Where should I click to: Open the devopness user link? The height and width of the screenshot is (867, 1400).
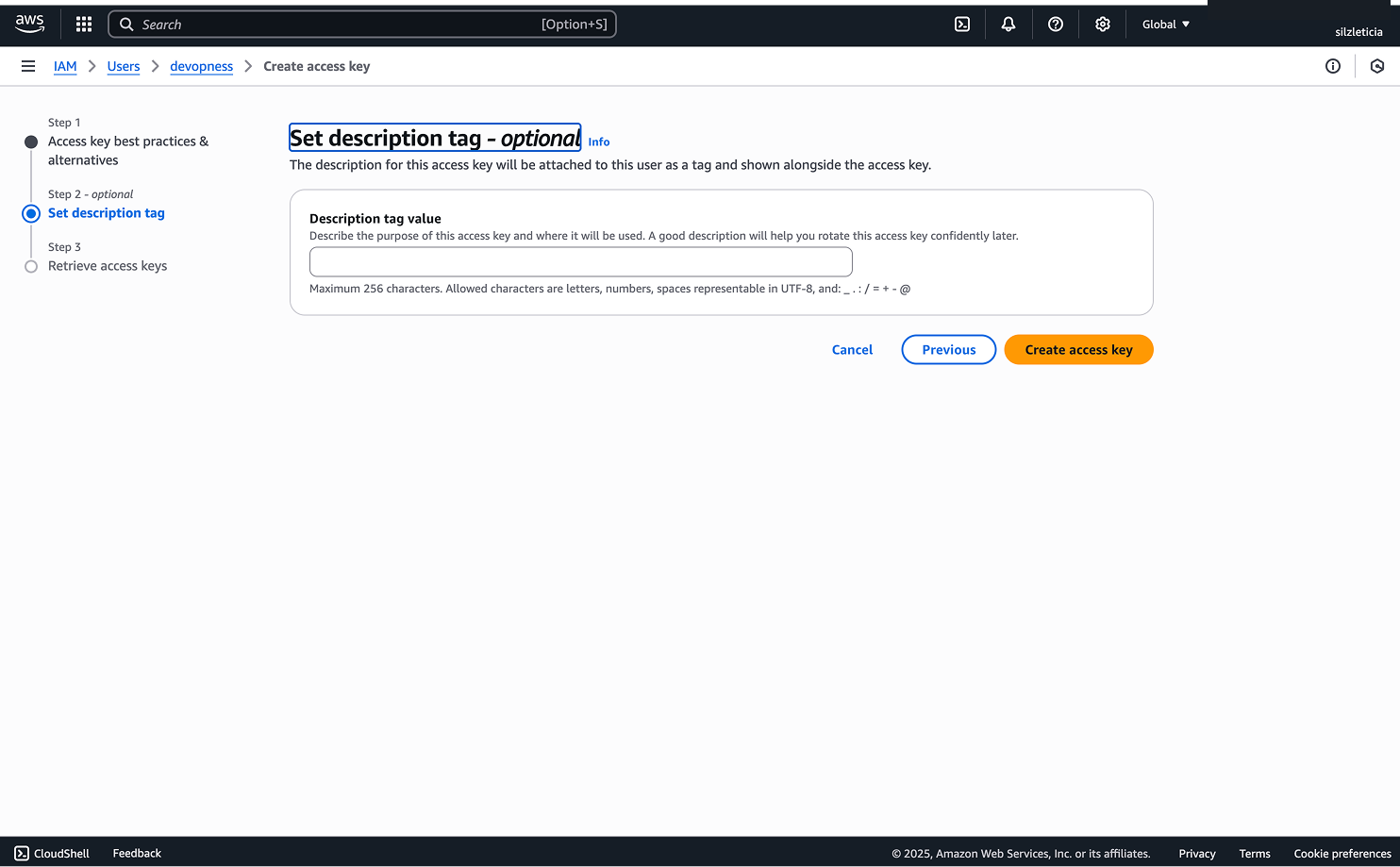(201, 66)
